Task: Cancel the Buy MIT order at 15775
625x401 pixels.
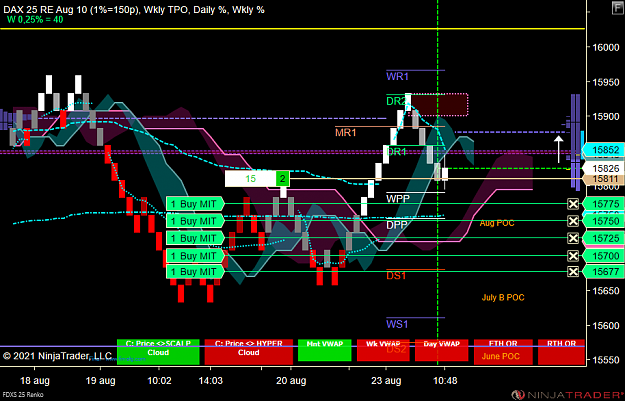Action: [x=573, y=204]
